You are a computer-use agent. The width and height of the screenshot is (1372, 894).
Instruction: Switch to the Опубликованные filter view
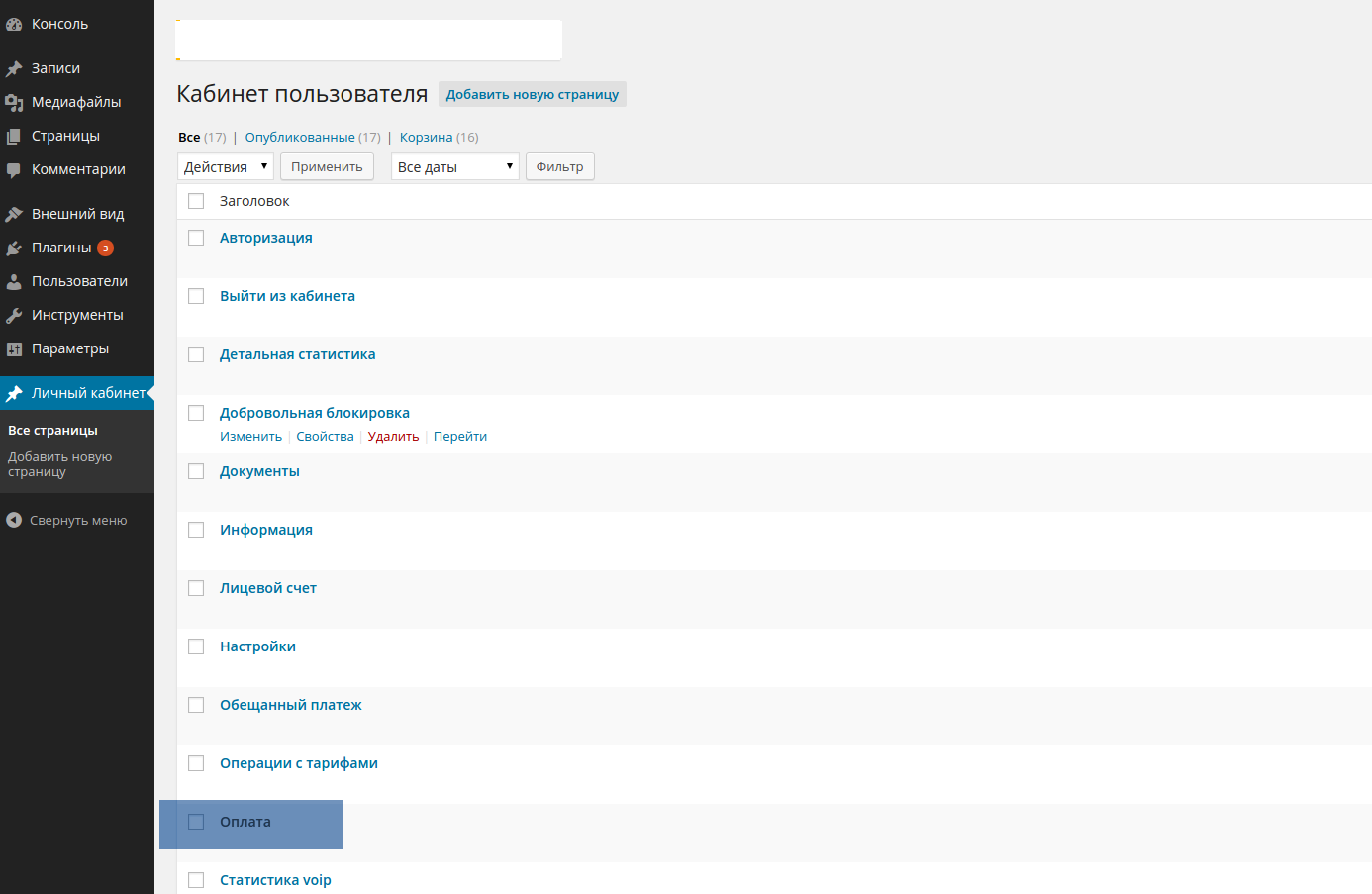pos(299,138)
